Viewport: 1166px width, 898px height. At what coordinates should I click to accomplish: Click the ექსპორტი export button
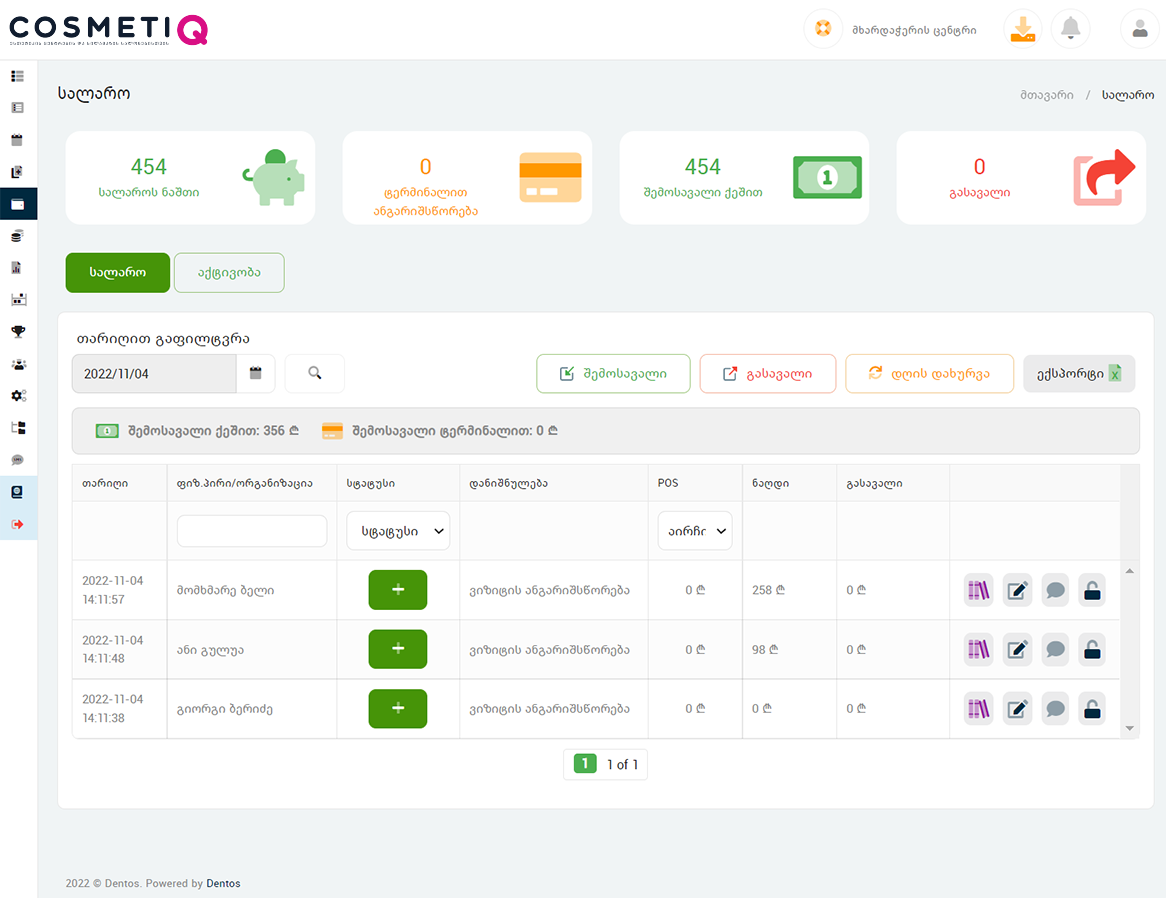1079,374
